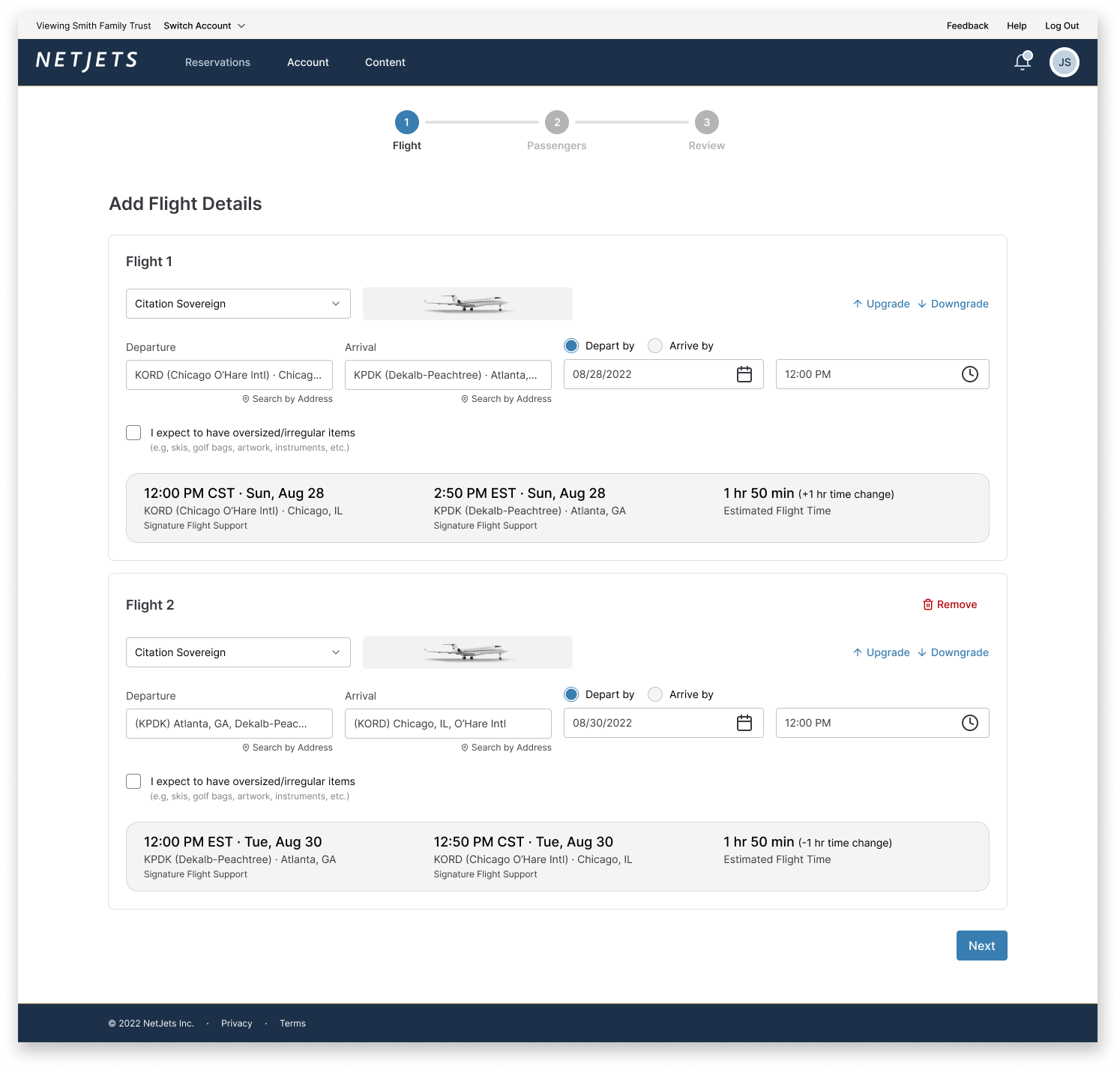Search by Address under Flight 2 Departure
The height and width of the screenshot is (1070, 1120).
(287, 748)
